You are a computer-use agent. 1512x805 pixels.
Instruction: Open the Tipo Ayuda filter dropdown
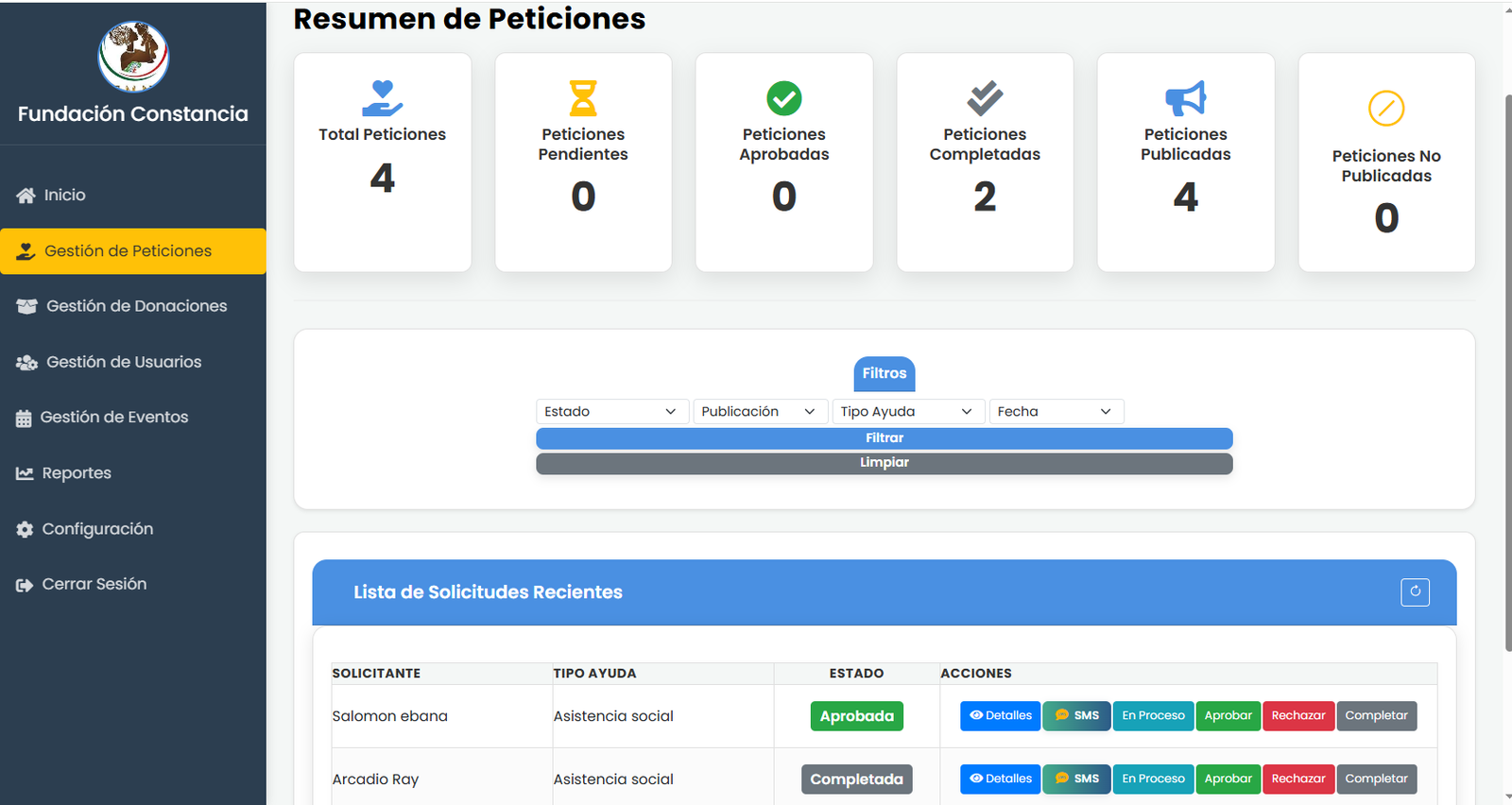pos(907,412)
